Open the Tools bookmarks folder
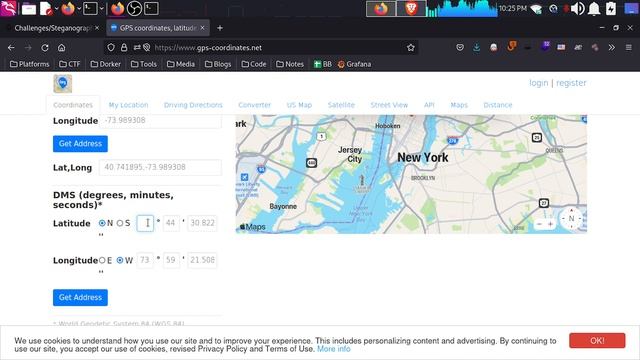640x360 pixels. coord(144,64)
